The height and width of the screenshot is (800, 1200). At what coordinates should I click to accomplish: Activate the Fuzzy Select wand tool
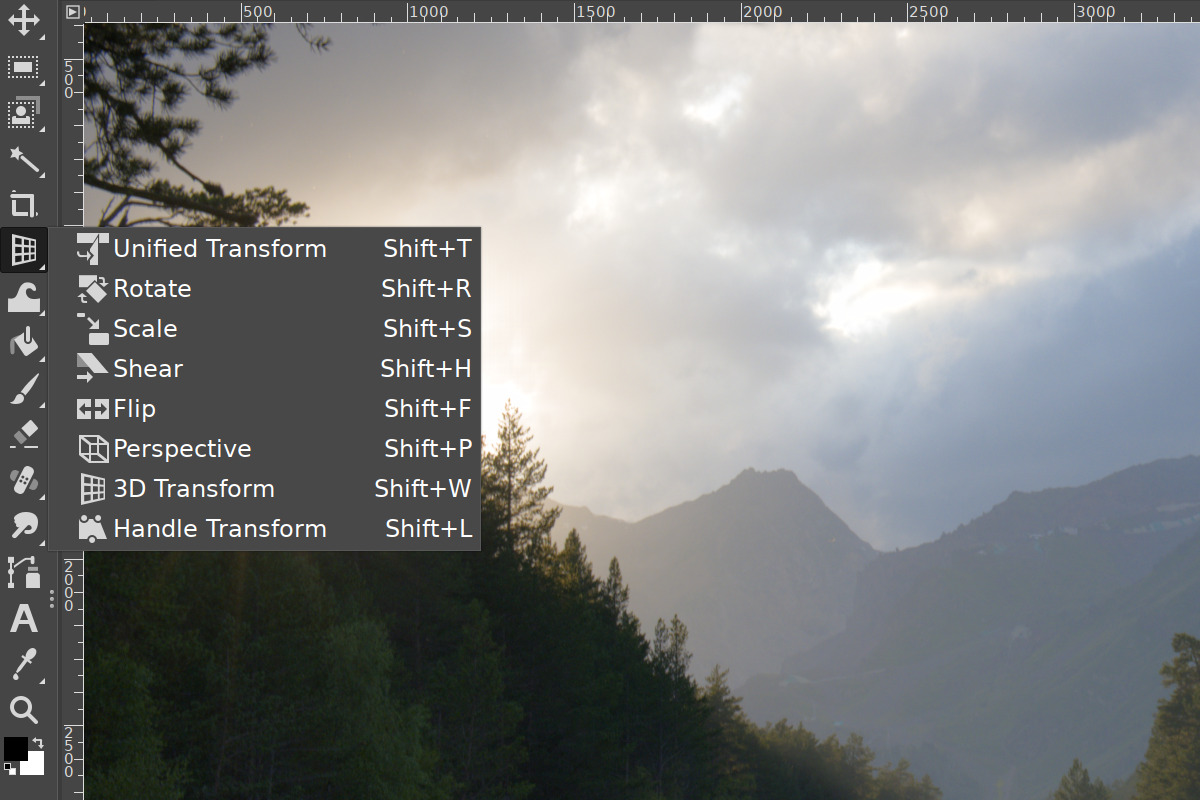coord(25,160)
